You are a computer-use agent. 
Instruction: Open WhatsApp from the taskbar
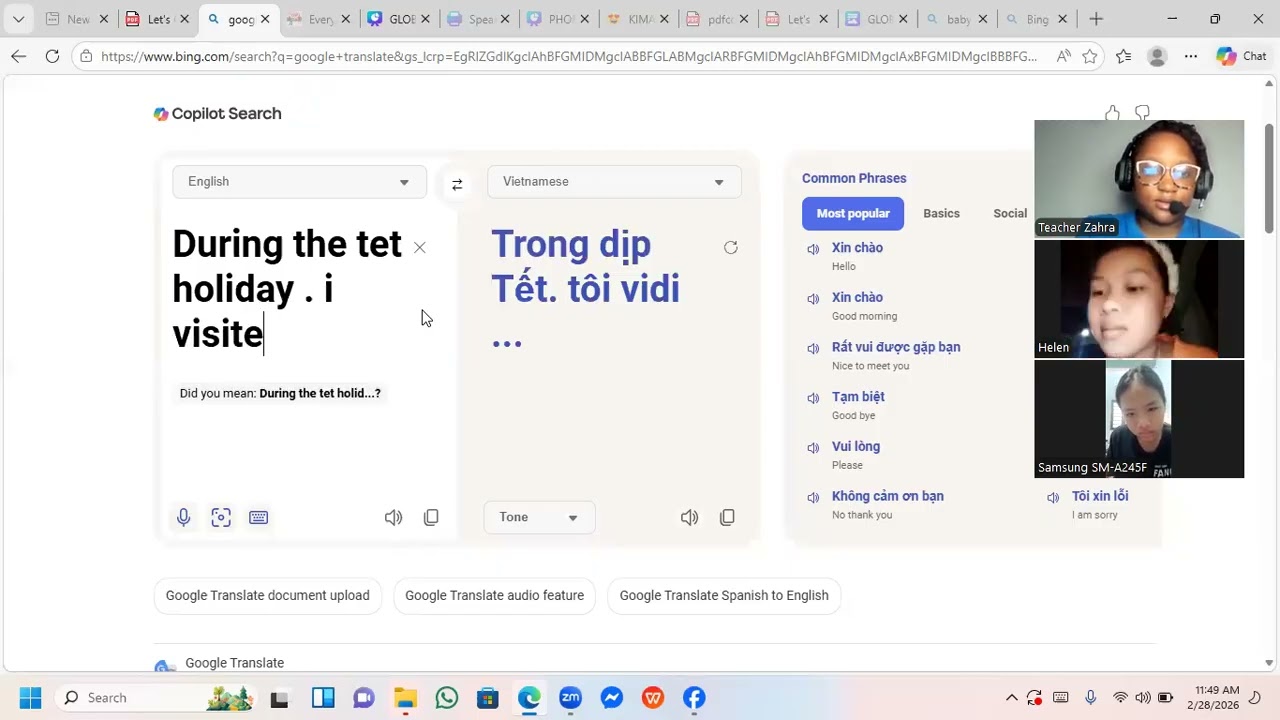(446, 697)
